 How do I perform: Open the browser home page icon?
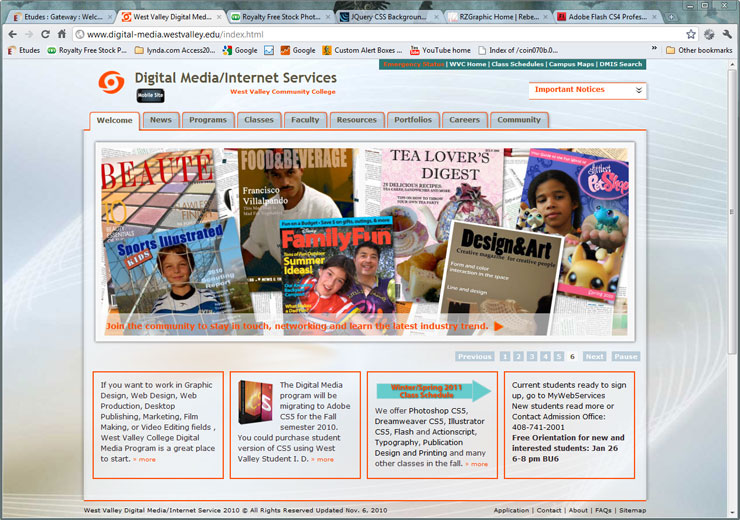pos(61,34)
